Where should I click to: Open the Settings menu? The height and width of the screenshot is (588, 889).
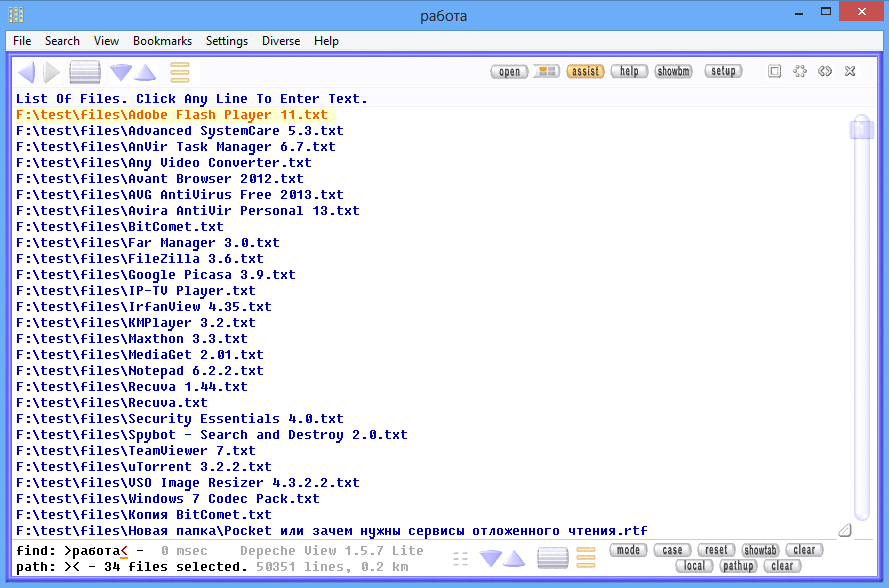click(x=227, y=41)
